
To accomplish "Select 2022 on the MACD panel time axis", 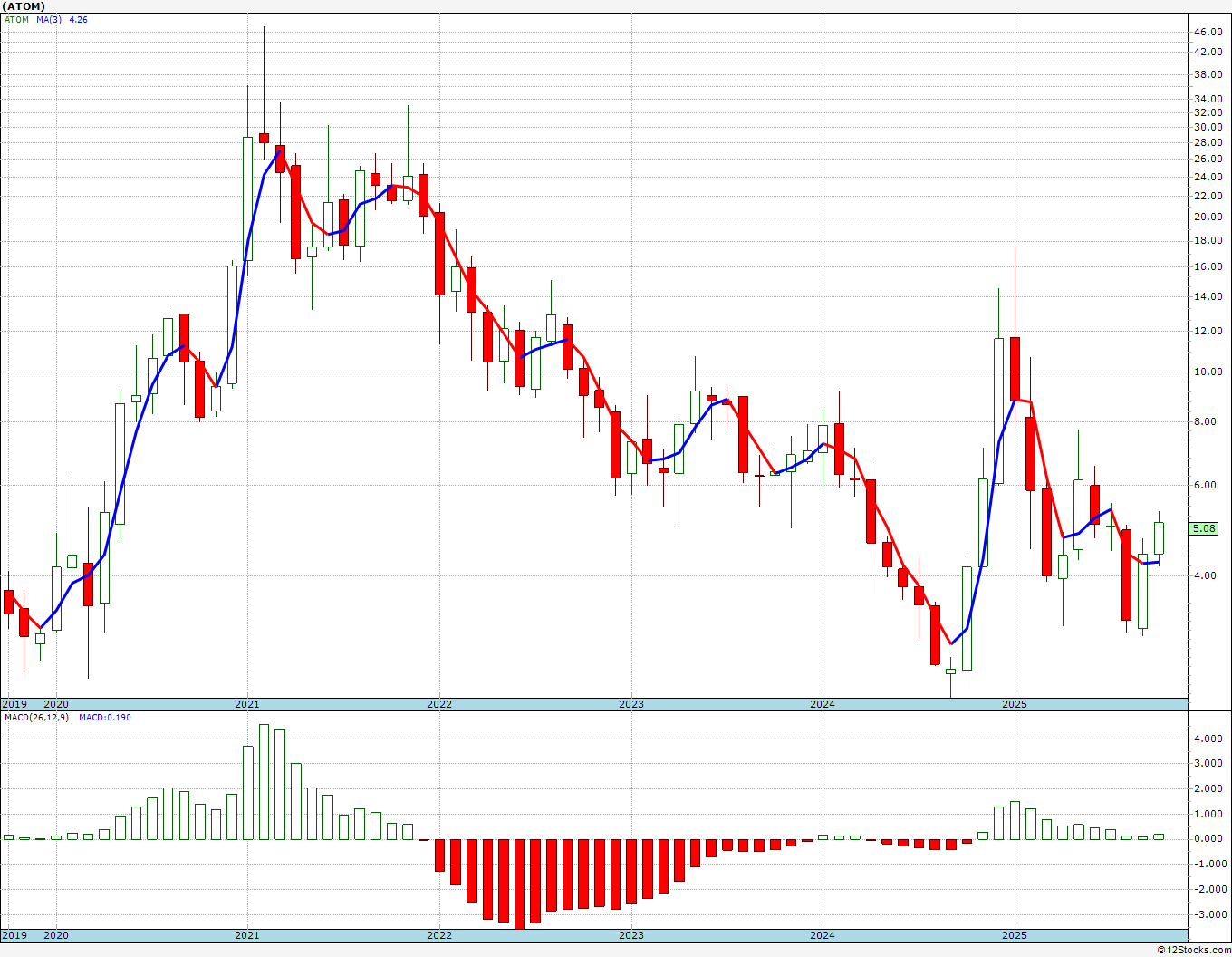I will (439, 936).
